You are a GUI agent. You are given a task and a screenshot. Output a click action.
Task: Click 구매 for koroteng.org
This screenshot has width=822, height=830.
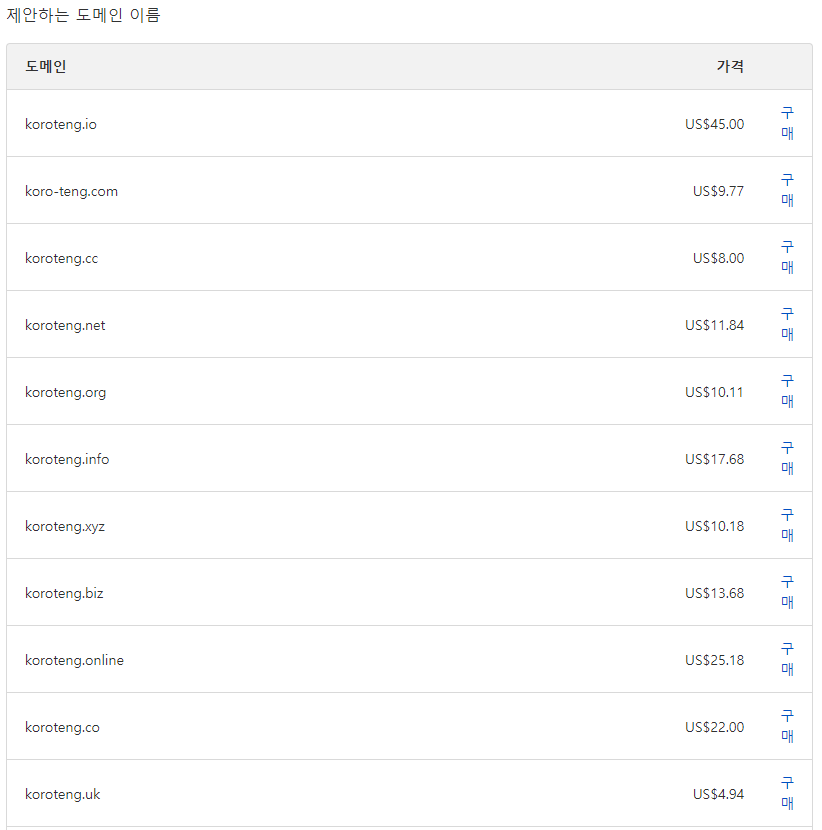pos(787,391)
